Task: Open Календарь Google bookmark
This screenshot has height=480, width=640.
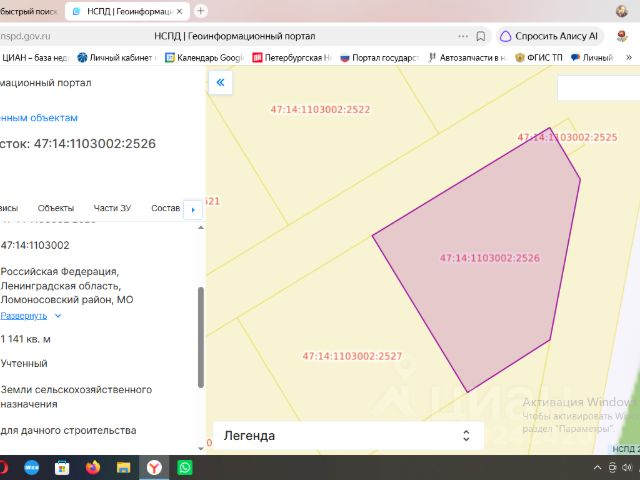Action: pyautogui.click(x=204, y=58)
